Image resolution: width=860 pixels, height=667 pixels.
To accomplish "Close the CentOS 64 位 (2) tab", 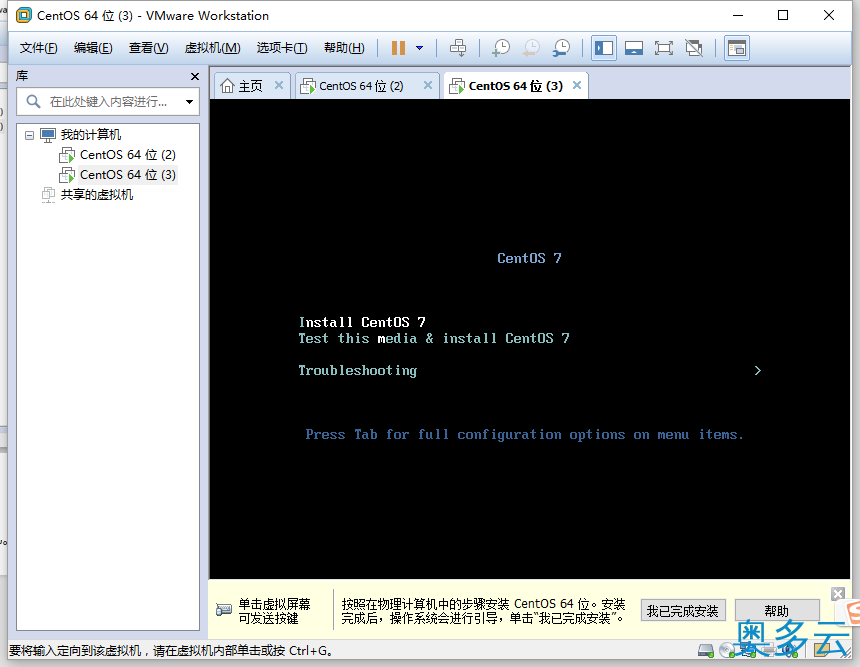I will (428, 85).
